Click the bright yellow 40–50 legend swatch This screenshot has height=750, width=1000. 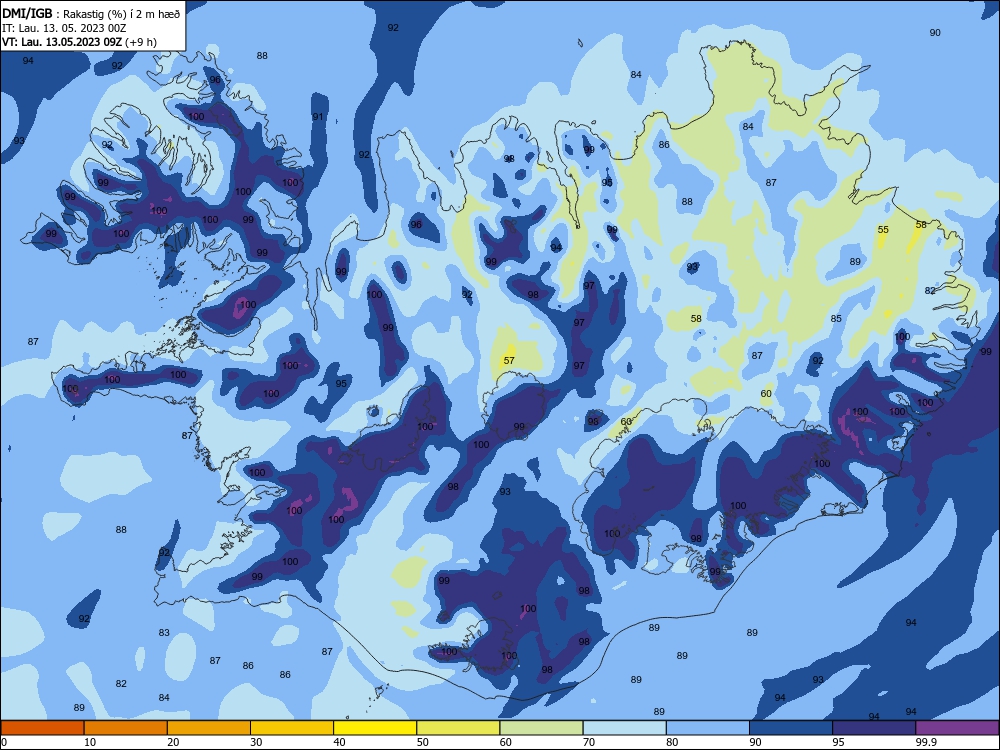375,728
